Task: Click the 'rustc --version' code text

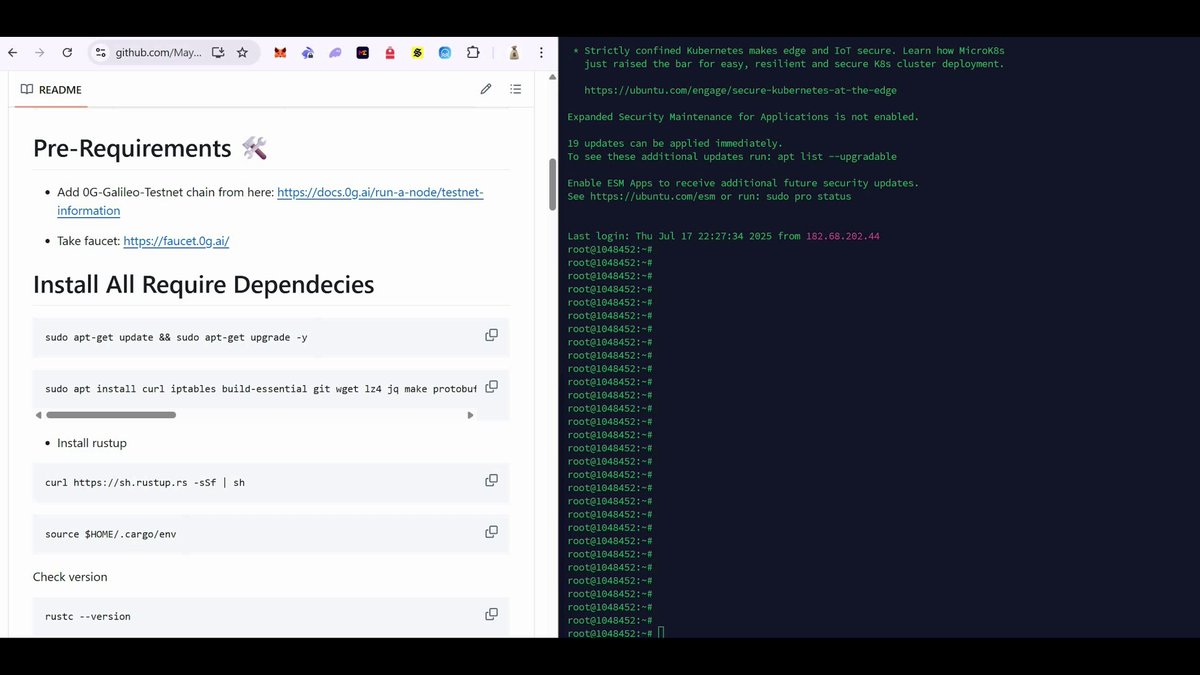Action: [x=88, y=616]
